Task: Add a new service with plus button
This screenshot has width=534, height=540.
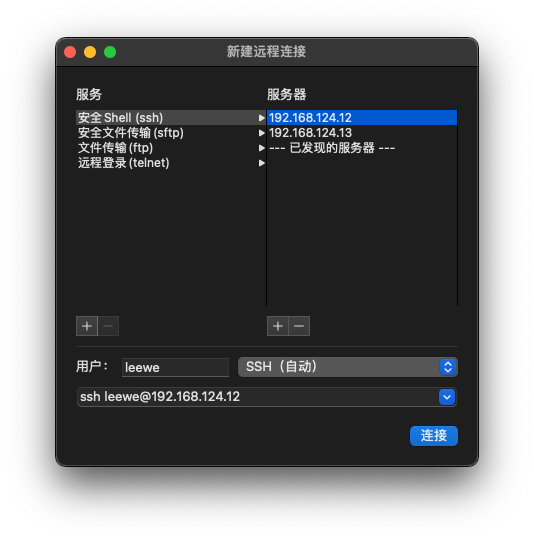Action: 87,326
